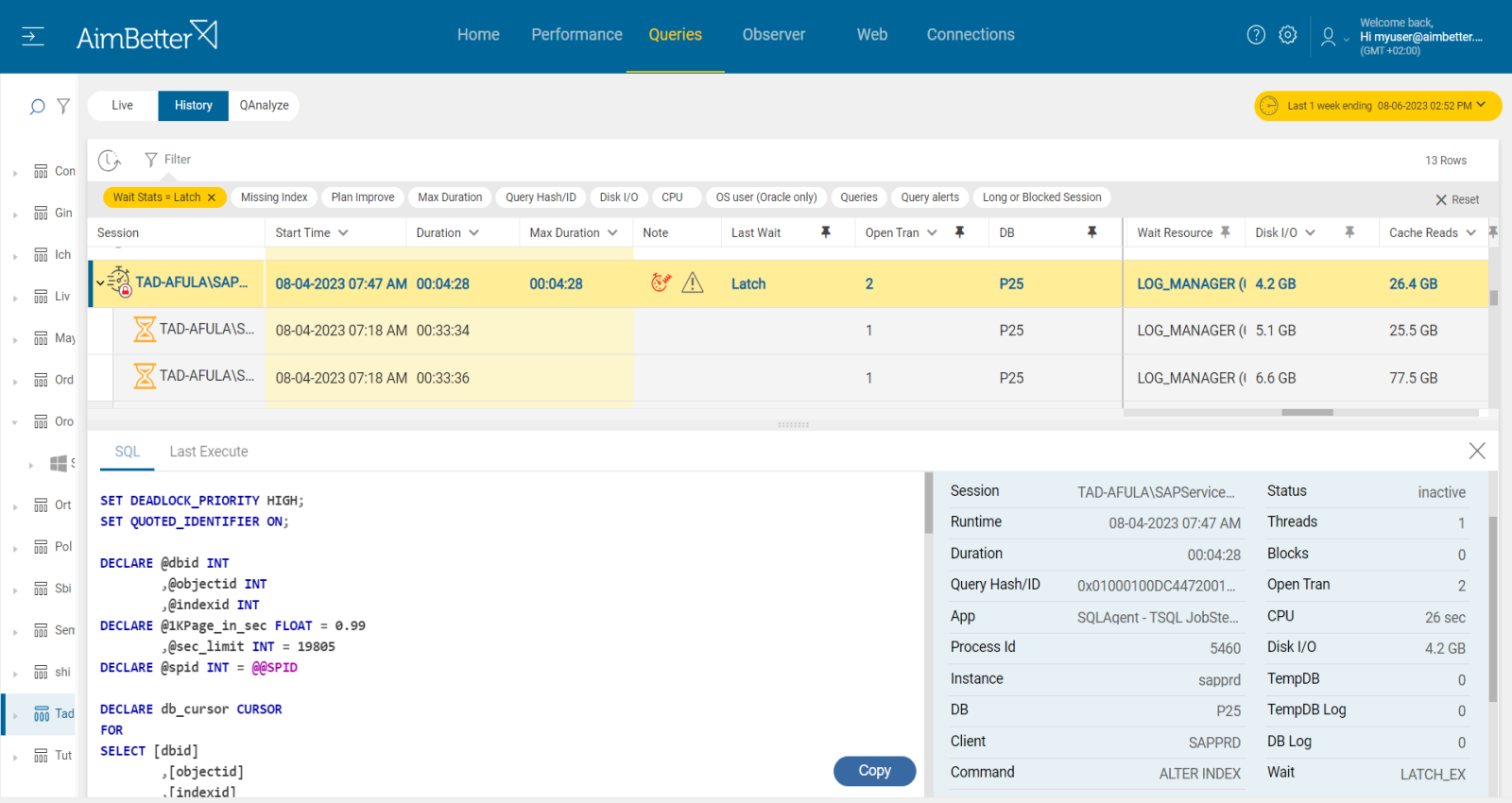Click the history clock refresh icon
Image resolution: width=1512 pixels, height=803 pixels.
coord(110,160)
